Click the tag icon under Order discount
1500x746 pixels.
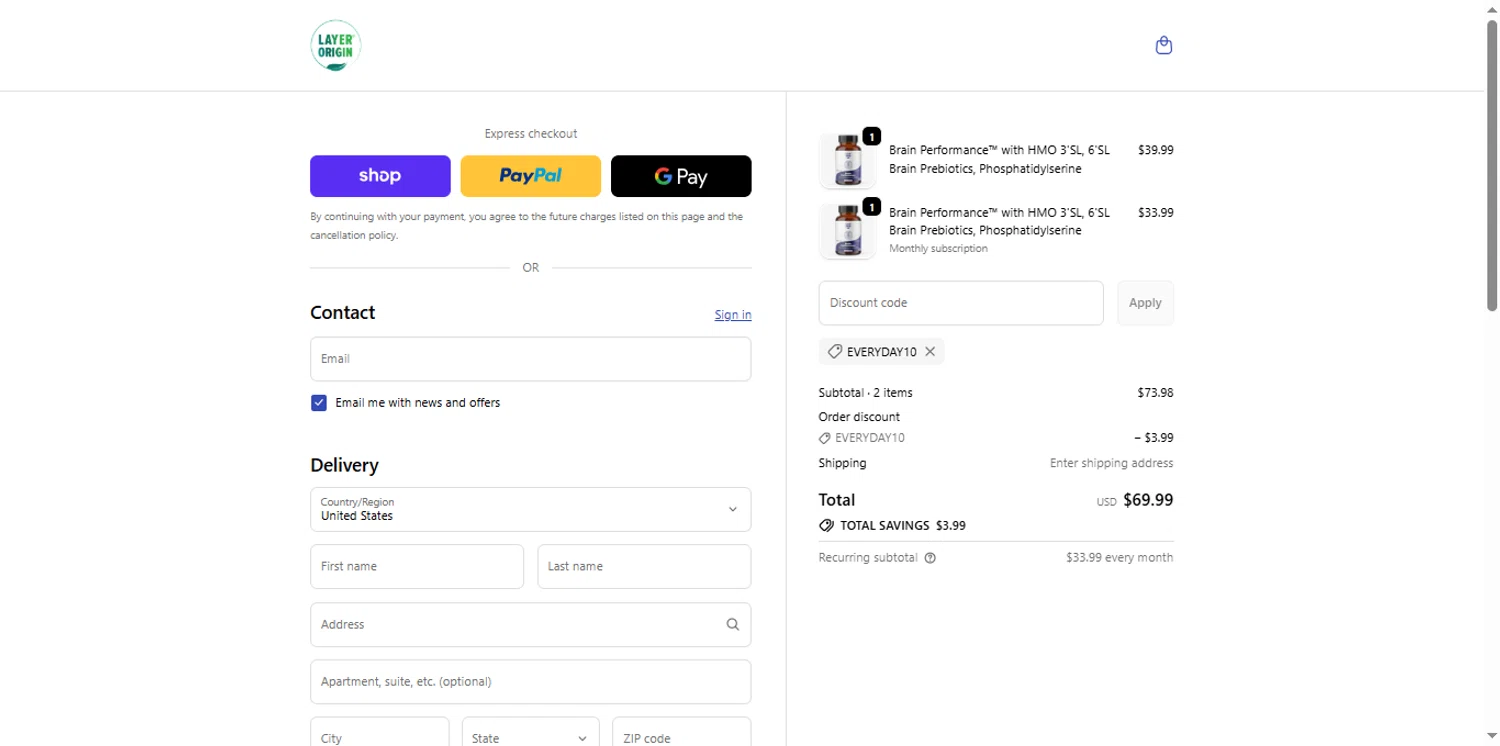point(825,438)
